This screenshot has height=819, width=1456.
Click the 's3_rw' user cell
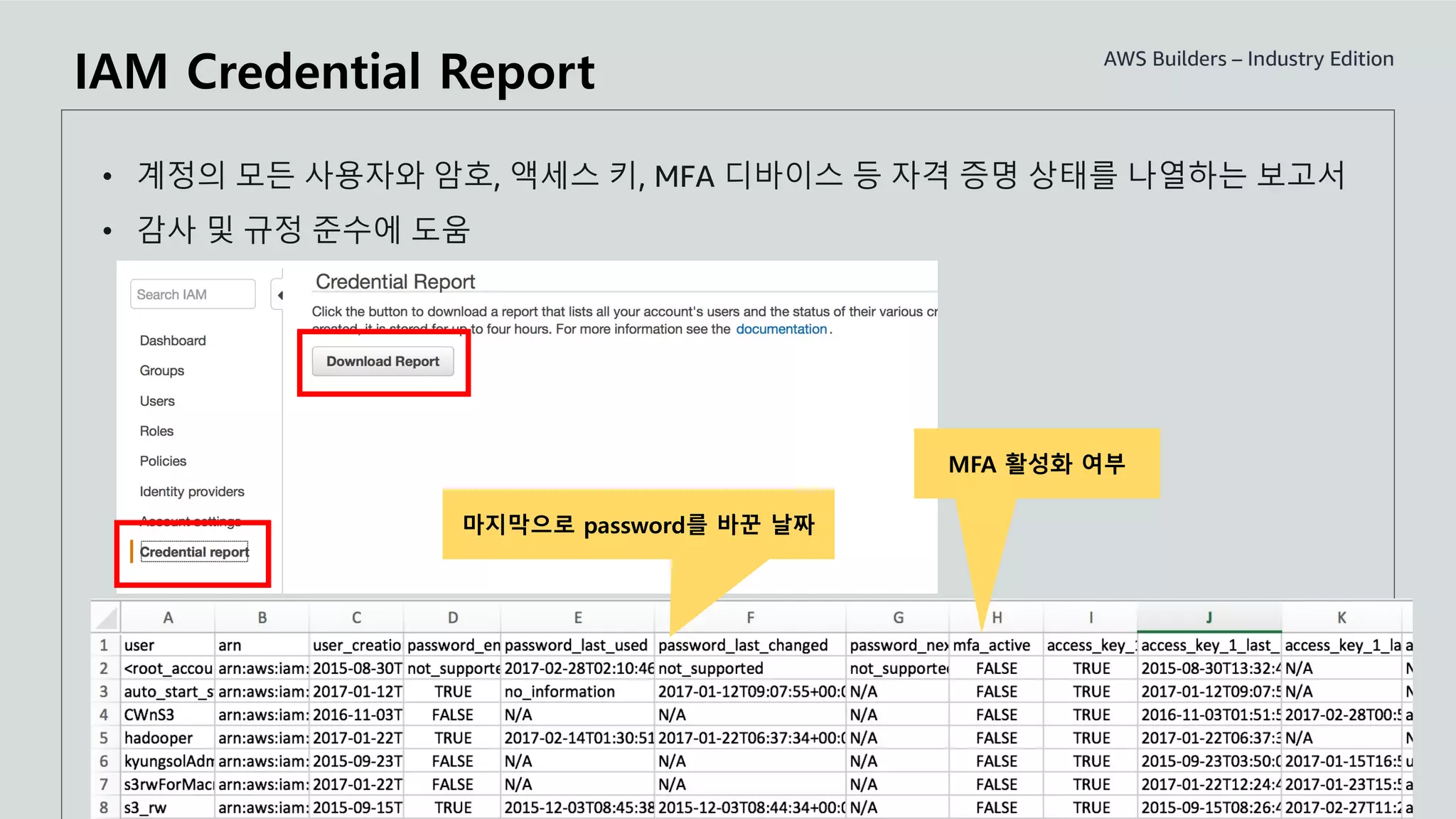(x=168, y=808)
